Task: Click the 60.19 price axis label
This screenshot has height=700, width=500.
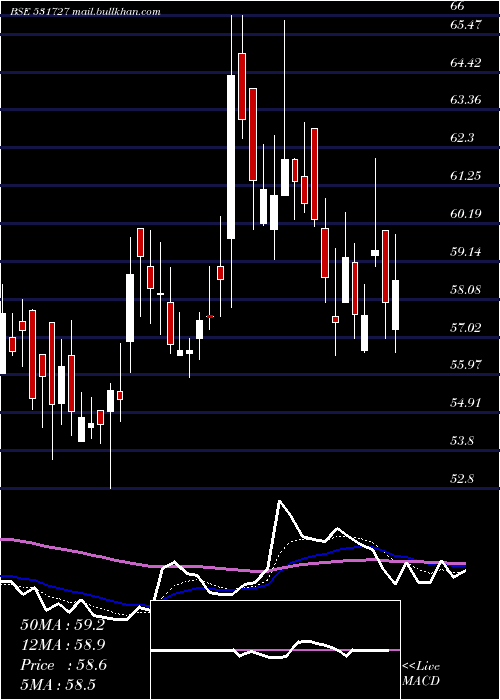Action: pos(466,214)
